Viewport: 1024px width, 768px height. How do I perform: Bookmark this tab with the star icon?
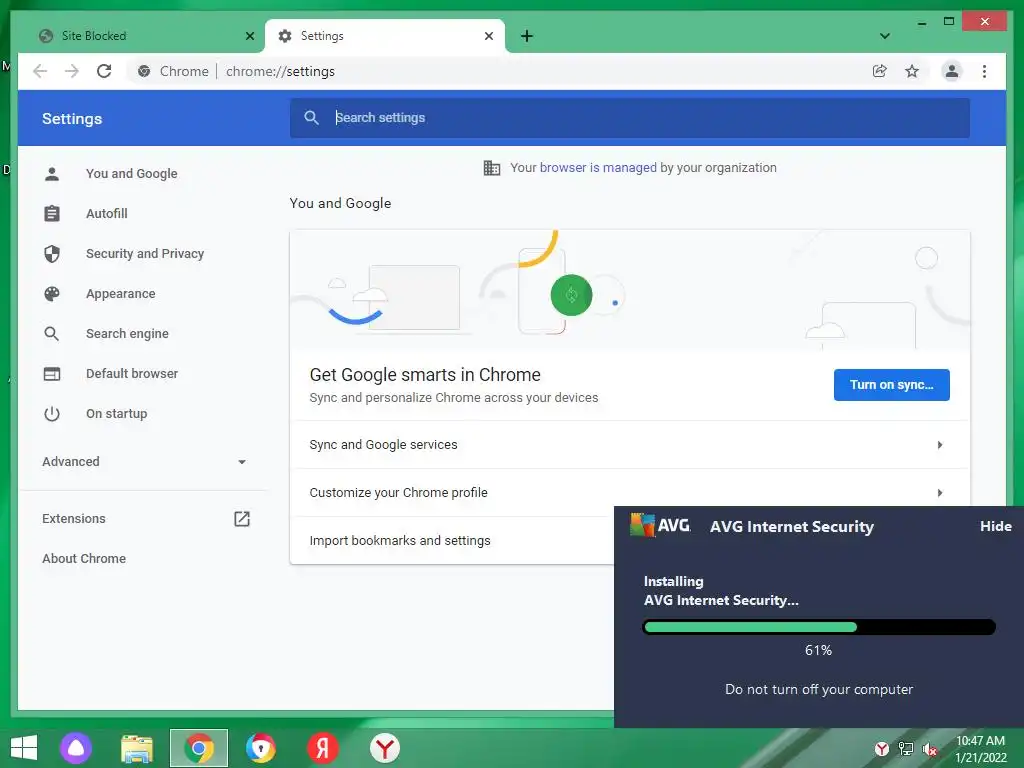(912, 71)
